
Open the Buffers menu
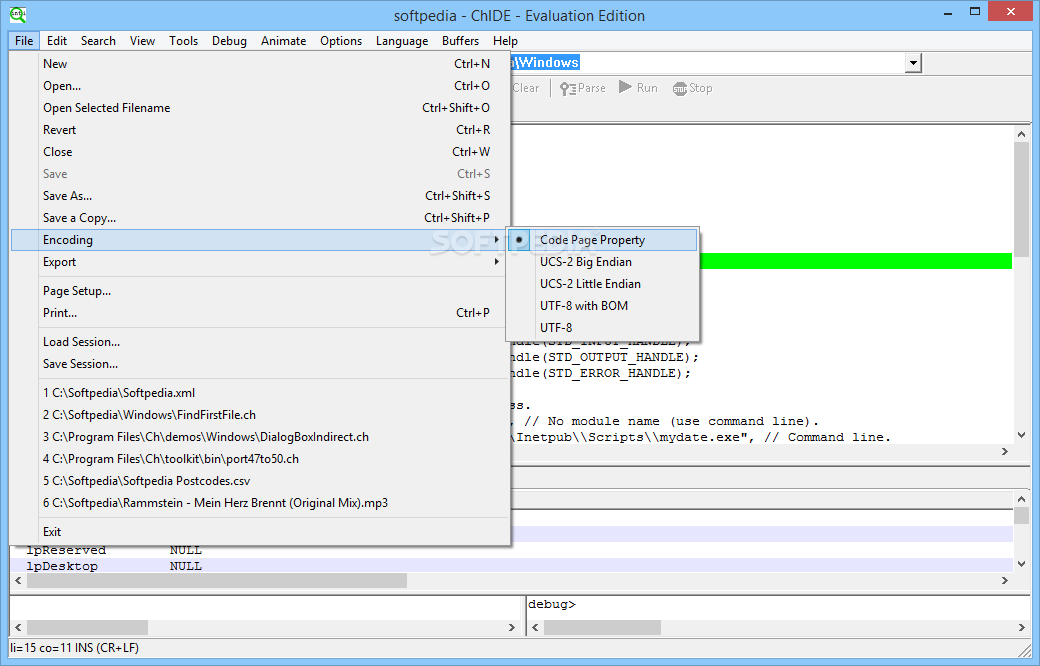[460, 40]
